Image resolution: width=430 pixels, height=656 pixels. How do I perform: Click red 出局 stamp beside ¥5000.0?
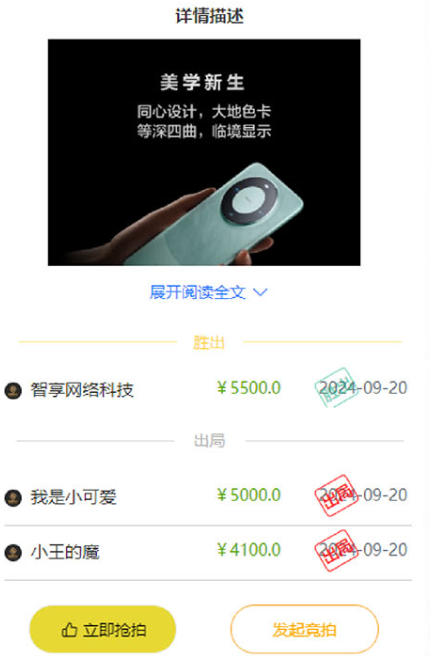[337, 495]
